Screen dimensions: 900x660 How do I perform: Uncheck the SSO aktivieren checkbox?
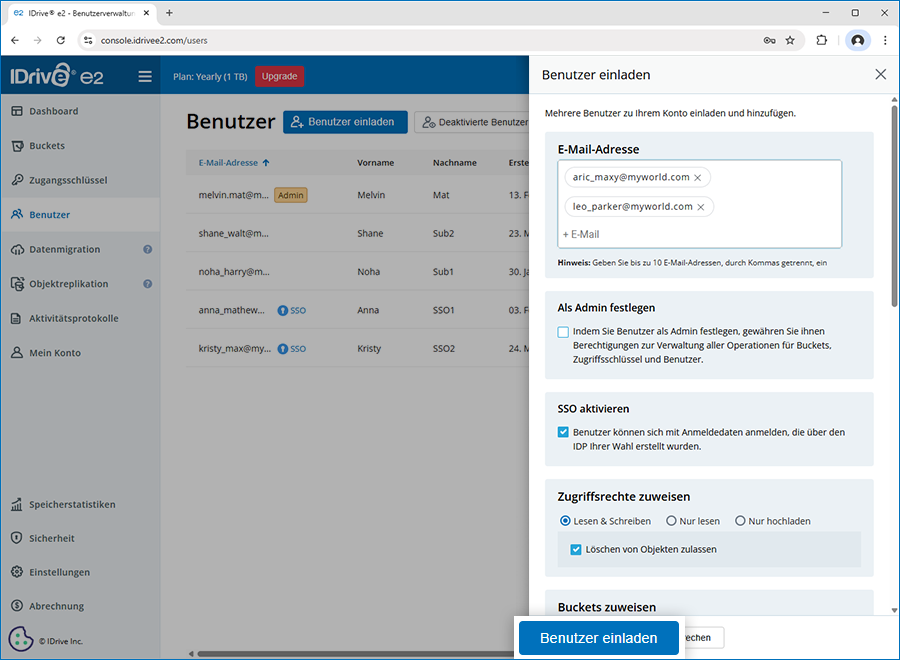564,432
